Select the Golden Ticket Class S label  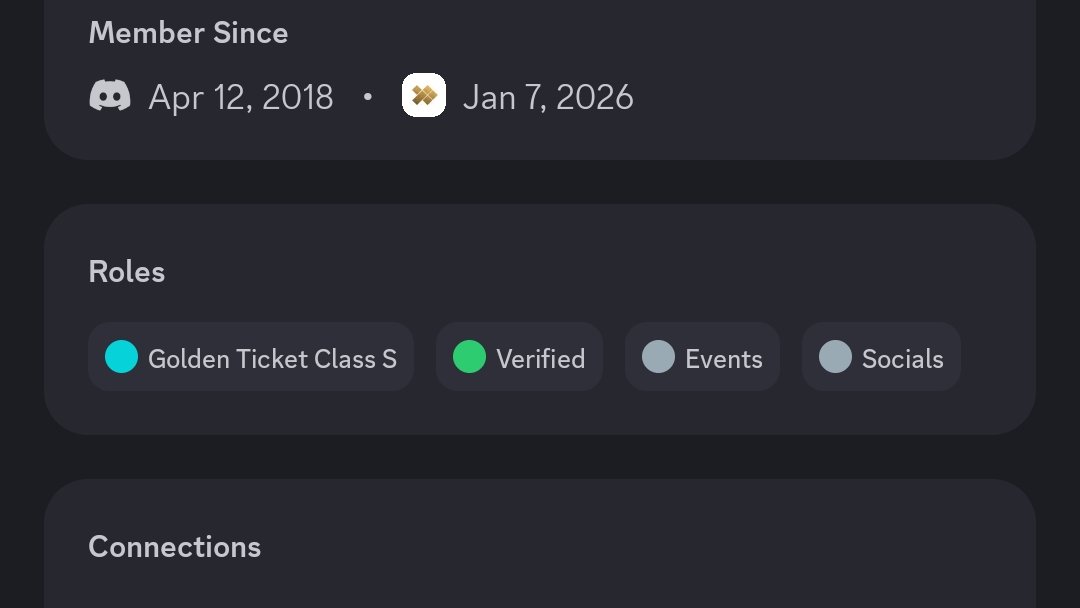coord(272,359)
